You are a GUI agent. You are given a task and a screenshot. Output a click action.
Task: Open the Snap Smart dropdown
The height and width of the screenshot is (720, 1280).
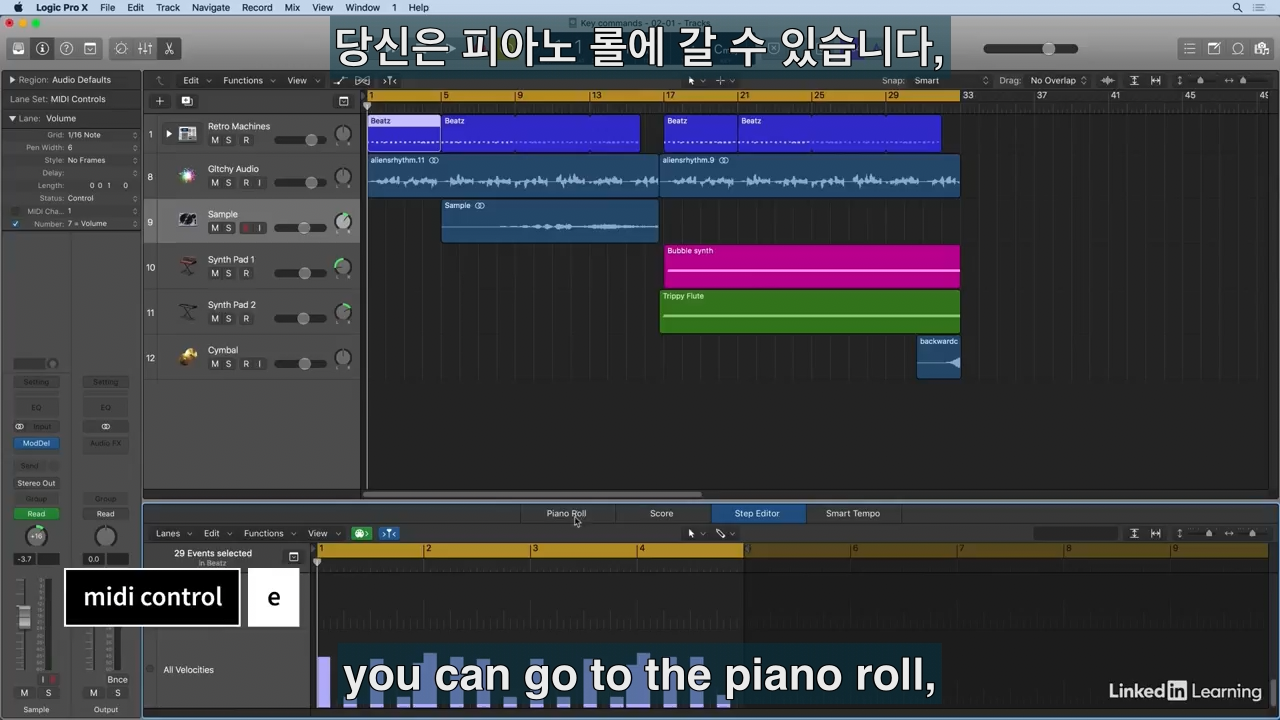[x=950, y=80]
